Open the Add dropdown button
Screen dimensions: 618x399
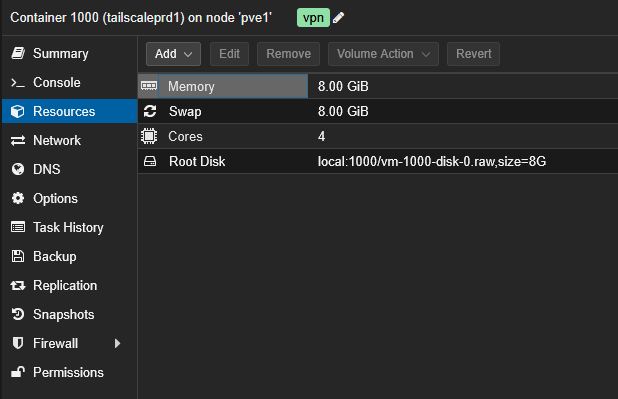pos(173,54)
